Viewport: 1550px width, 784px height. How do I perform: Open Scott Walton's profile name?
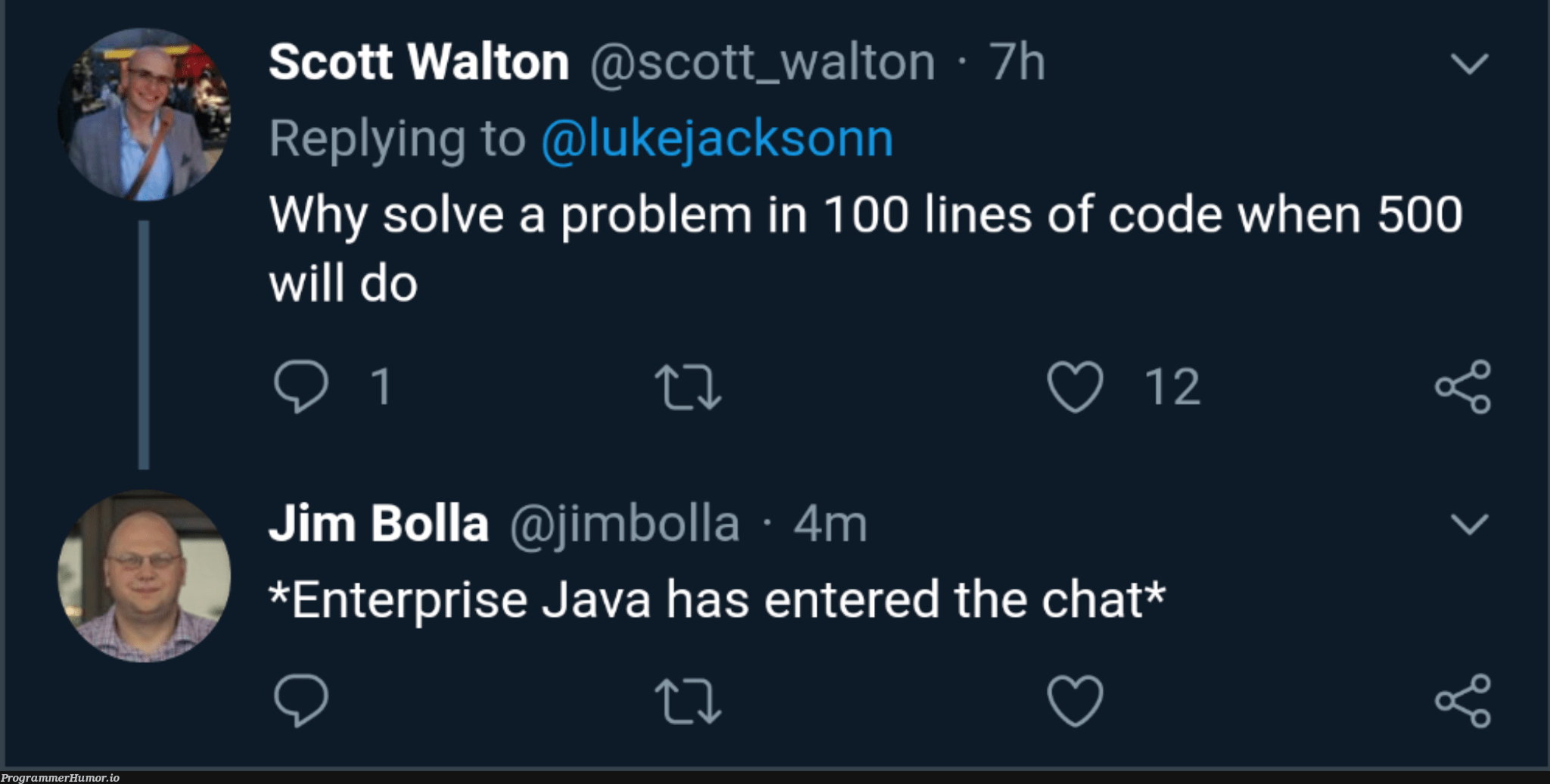pyautogui.click(x=419, y=62)
